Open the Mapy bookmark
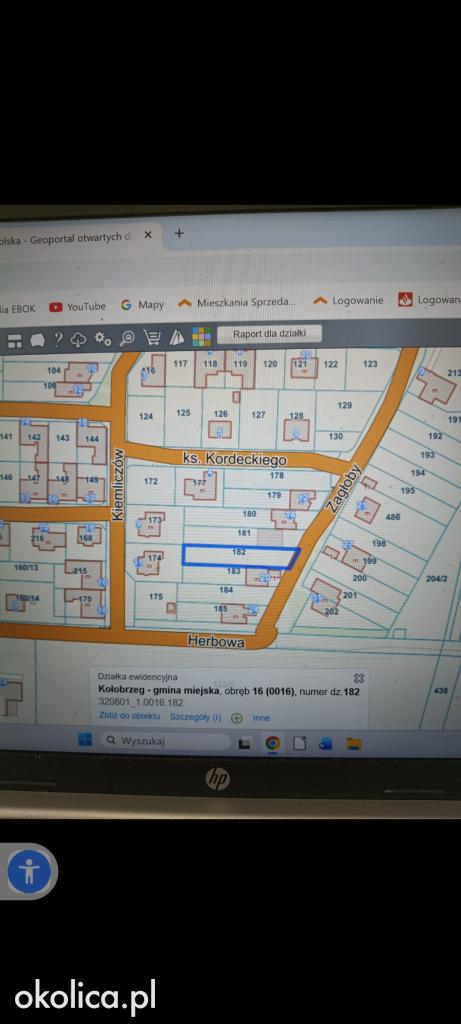 pos(142,305)
